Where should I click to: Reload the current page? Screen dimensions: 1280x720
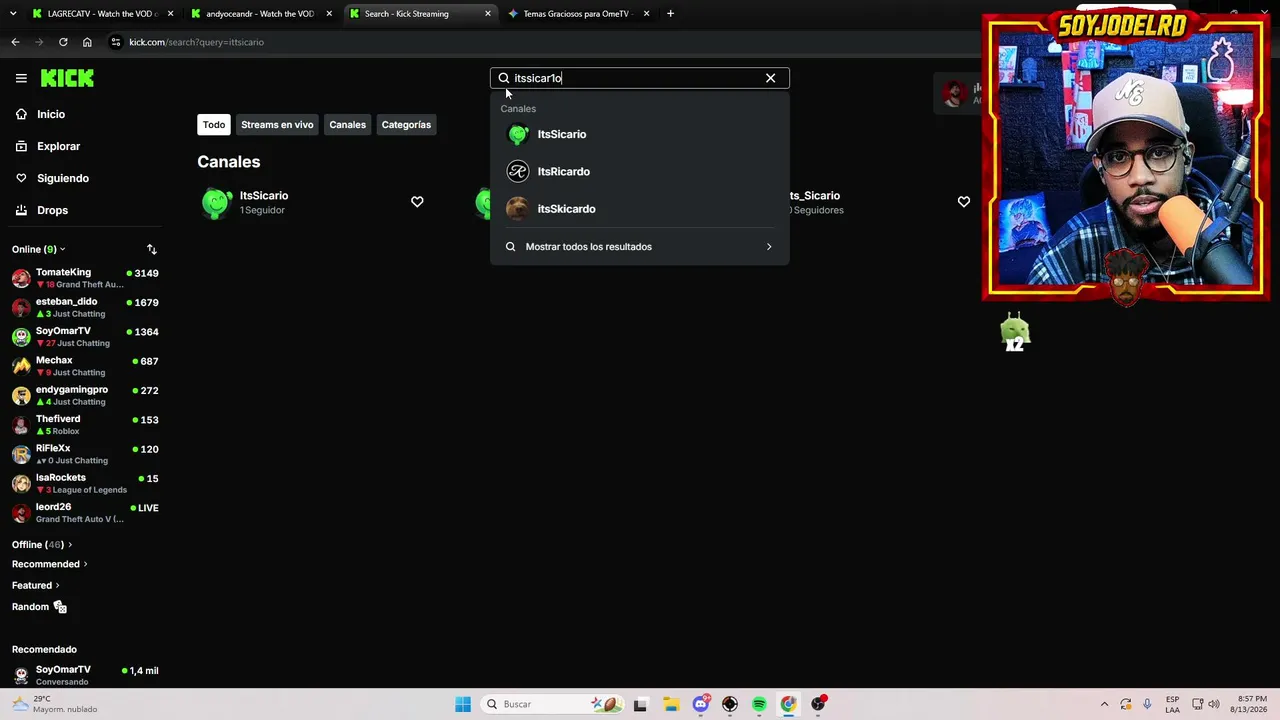(63, 42)
